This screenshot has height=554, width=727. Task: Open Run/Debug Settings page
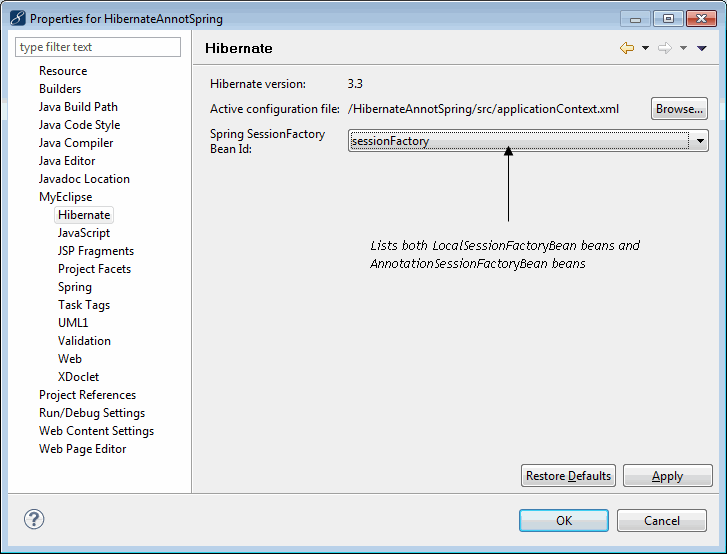(x=92, y=413)
